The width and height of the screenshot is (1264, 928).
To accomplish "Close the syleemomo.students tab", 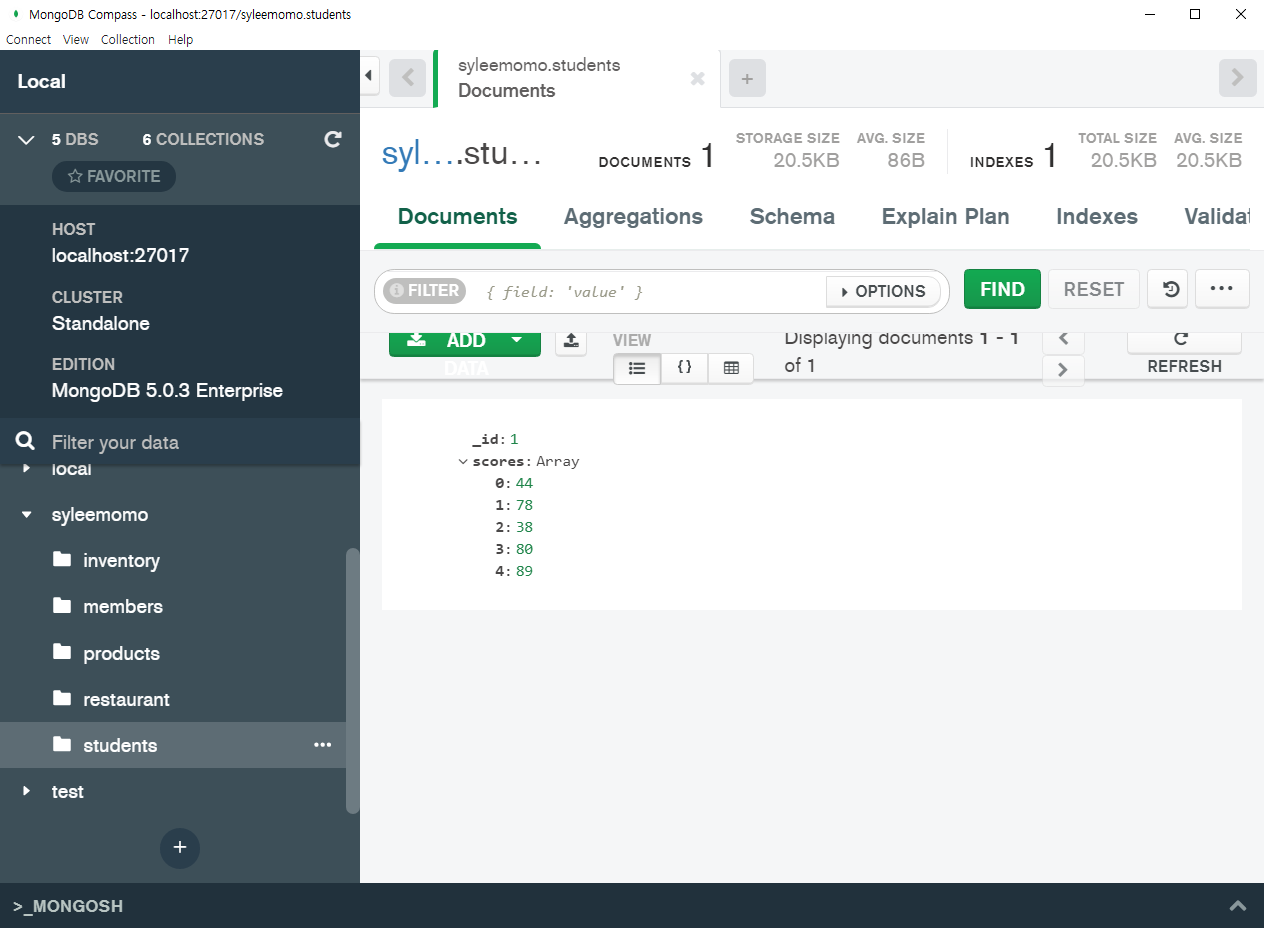I will point(698,78).
